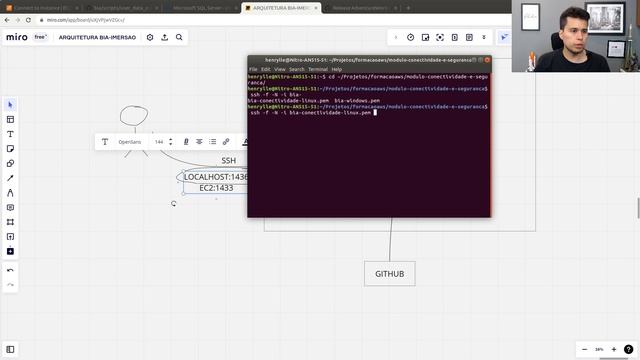Go back in browser
The image size is (640, 360).
7,20
